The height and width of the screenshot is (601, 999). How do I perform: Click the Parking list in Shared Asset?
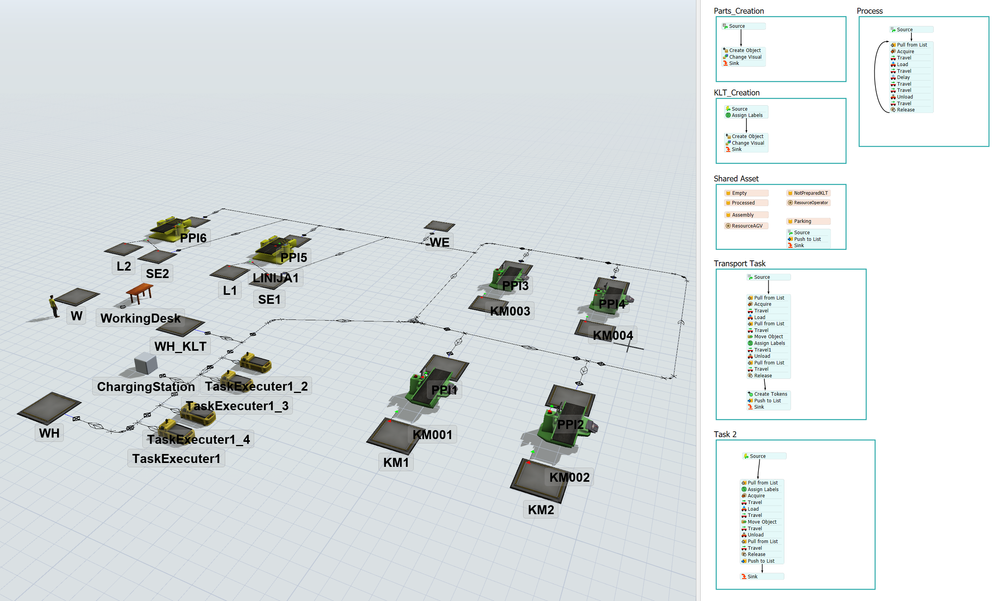point(809,221)
